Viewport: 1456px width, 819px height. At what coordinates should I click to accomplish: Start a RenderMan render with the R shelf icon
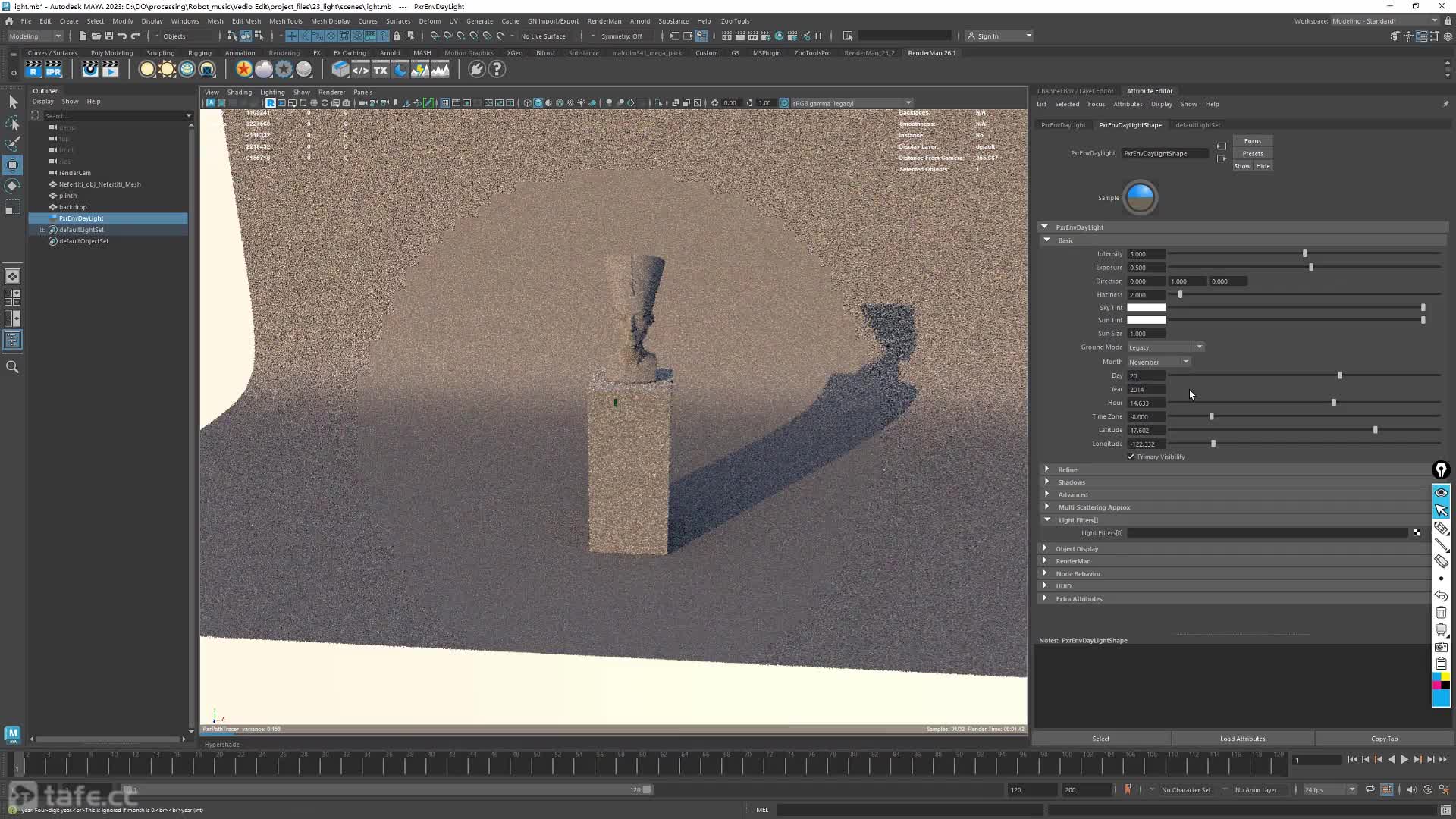coord(33,70)
